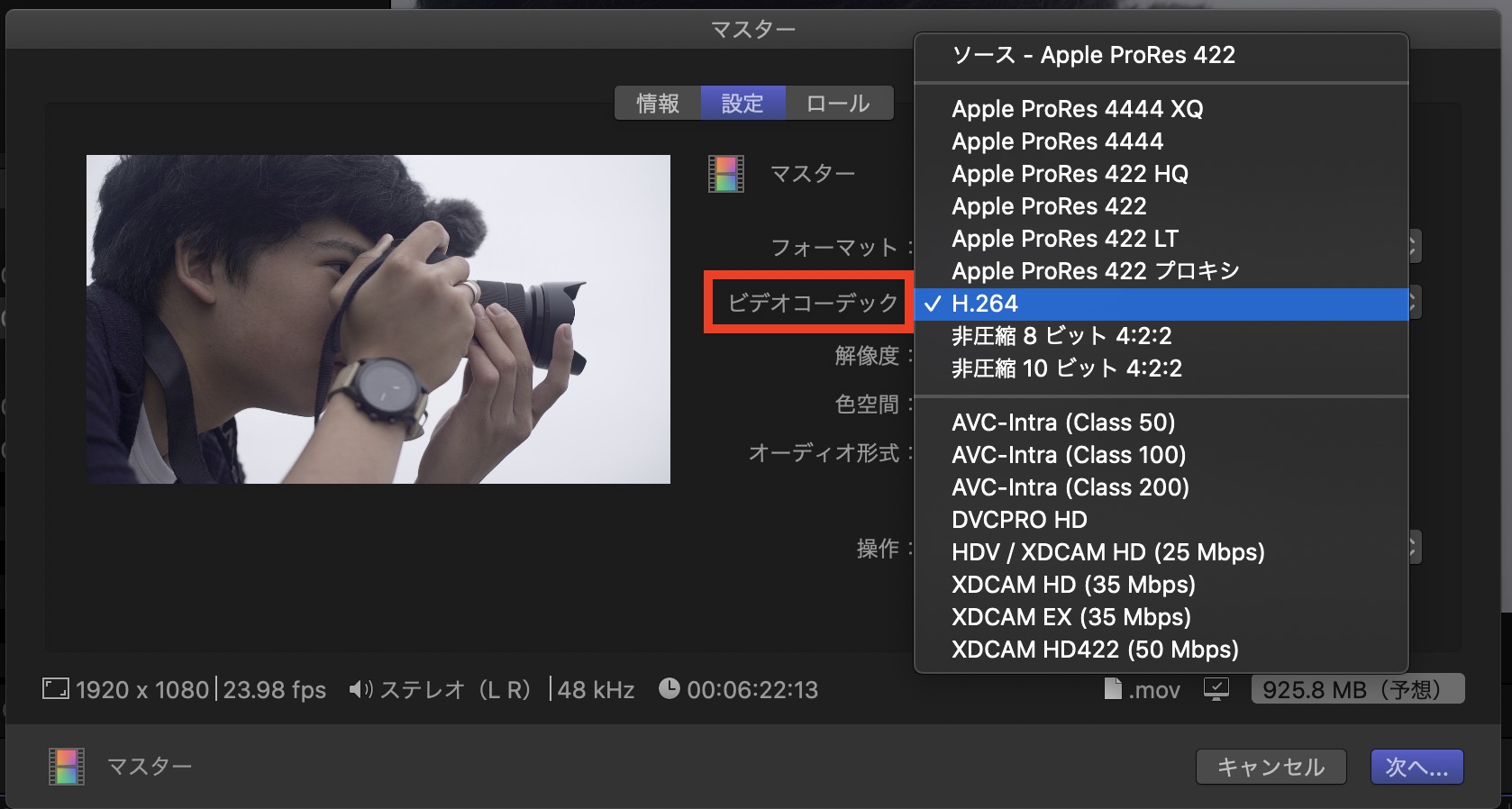Click the 次へ... button
The height and width of the screenshot is (809, 1512).
pos(1416,767)
